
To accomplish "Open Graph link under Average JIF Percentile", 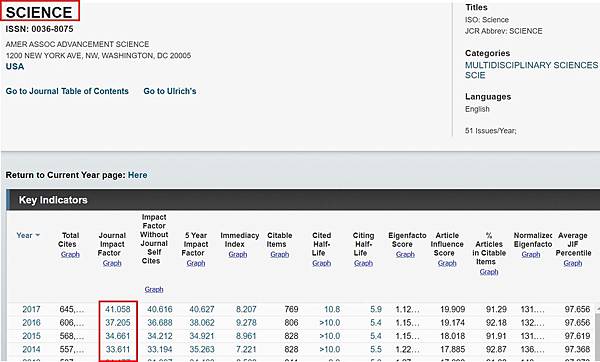I will tap(572, 263).
